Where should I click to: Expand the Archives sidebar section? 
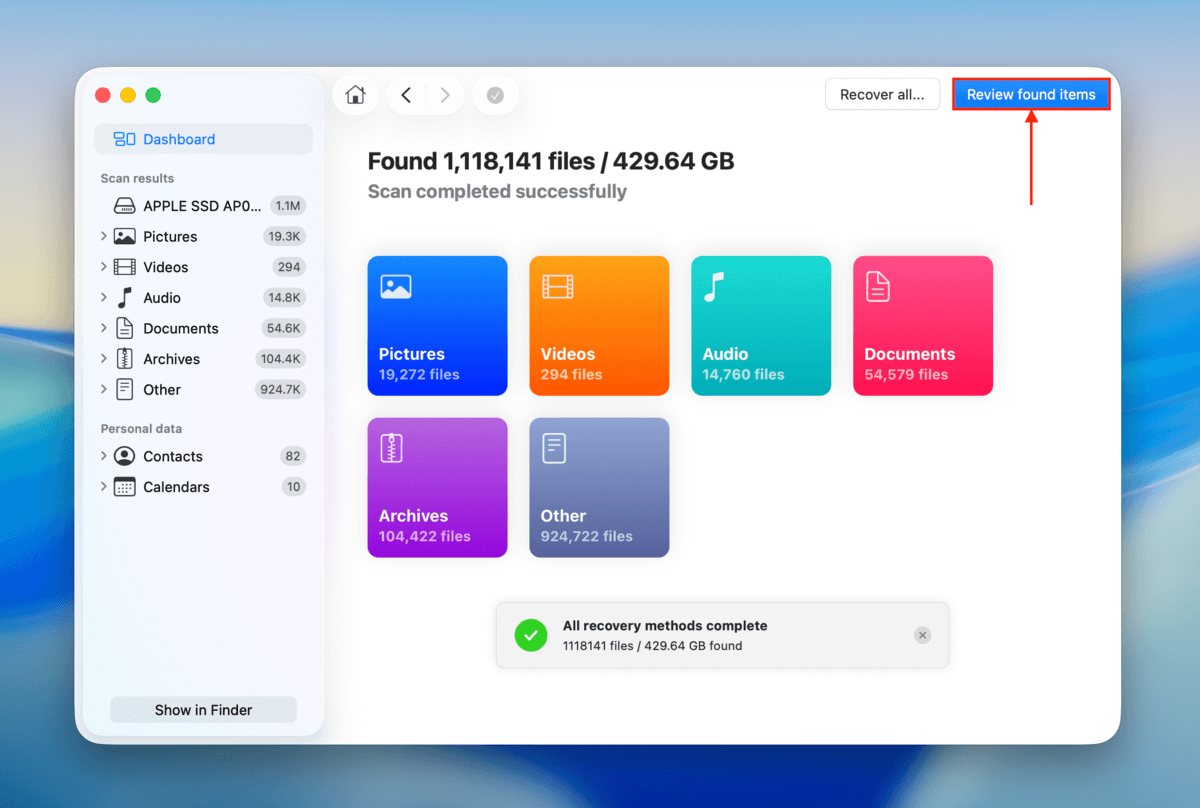[x=103, y=359]
